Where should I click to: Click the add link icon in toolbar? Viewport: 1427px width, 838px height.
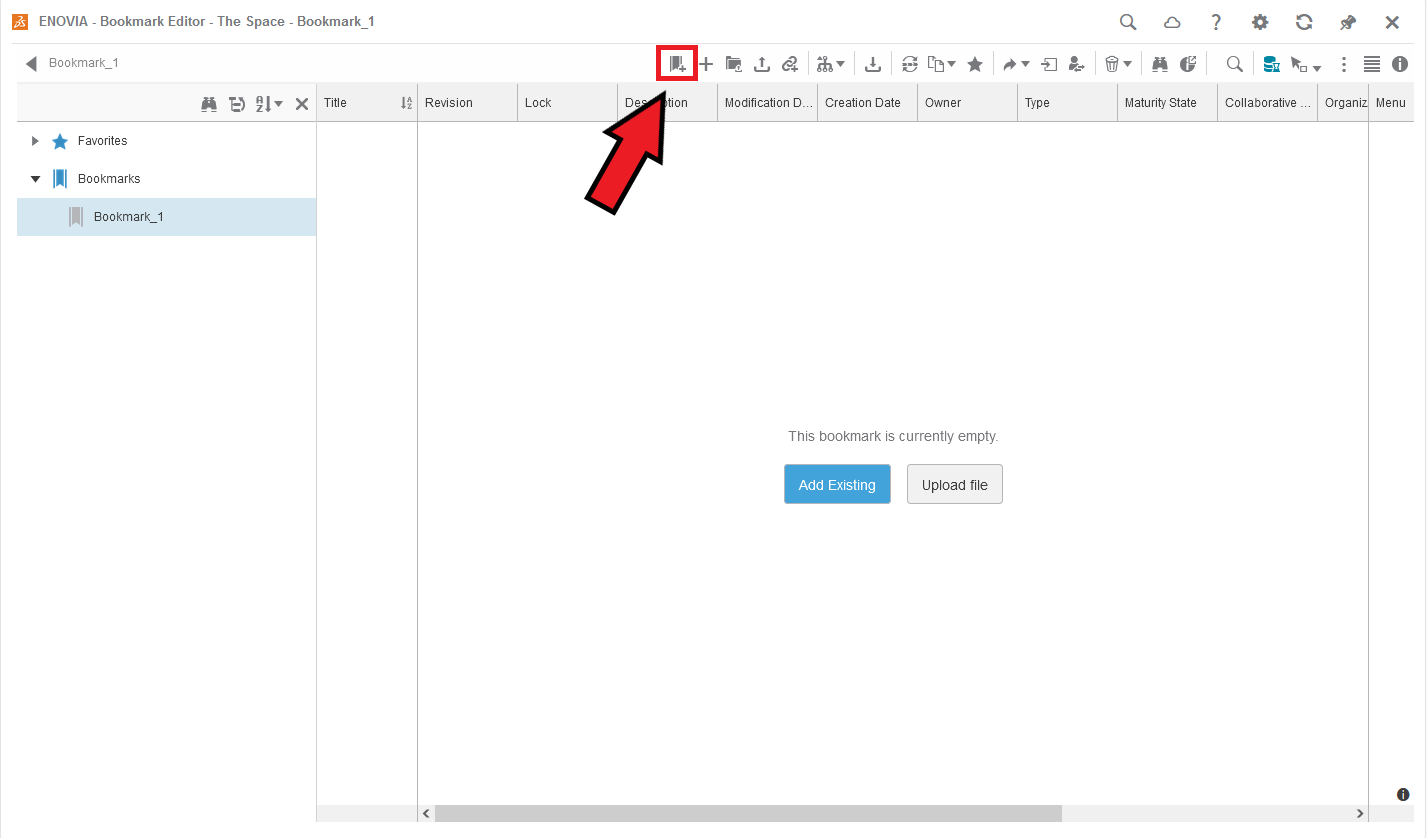790,64
